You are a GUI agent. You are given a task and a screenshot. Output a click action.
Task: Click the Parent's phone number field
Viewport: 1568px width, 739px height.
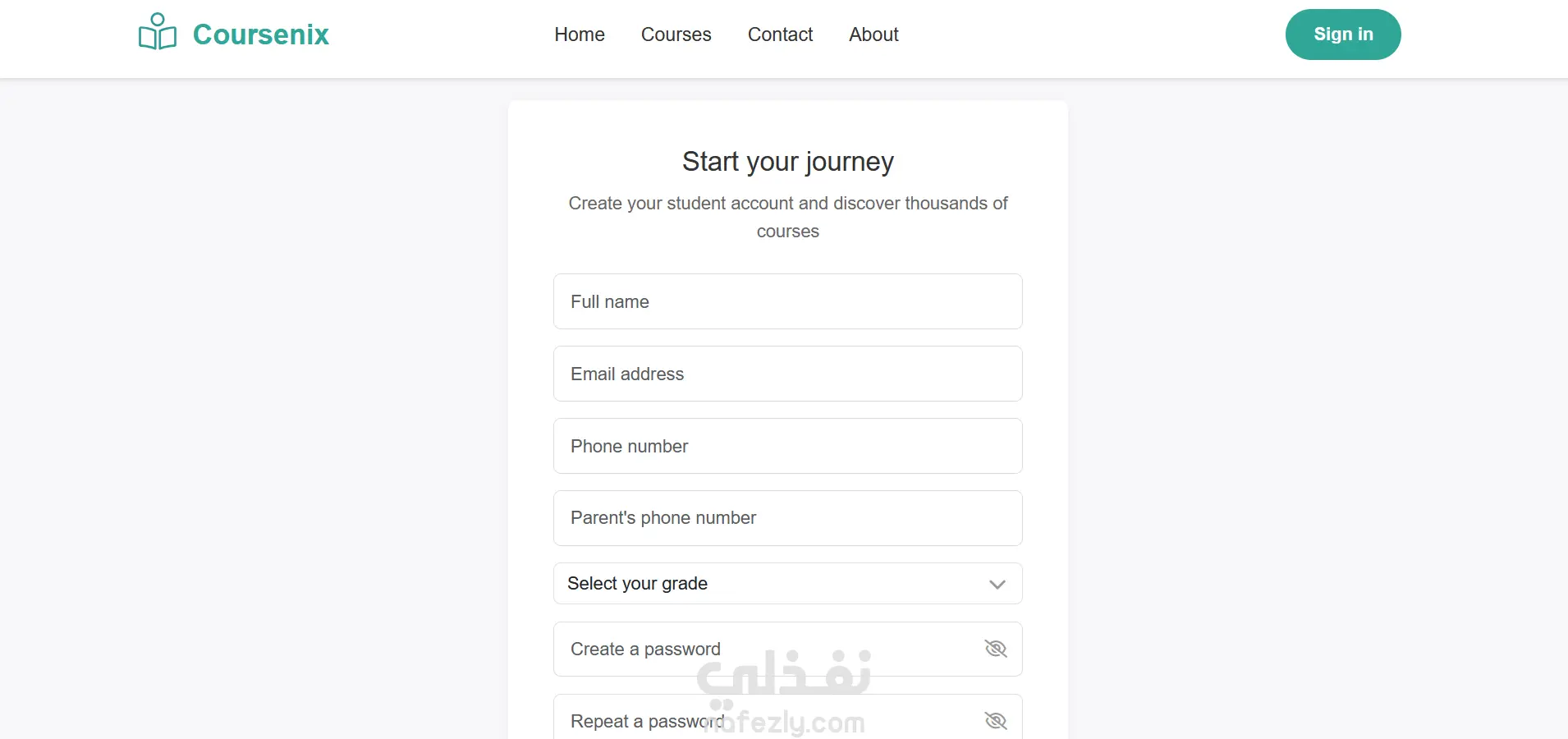coord(787,518)
